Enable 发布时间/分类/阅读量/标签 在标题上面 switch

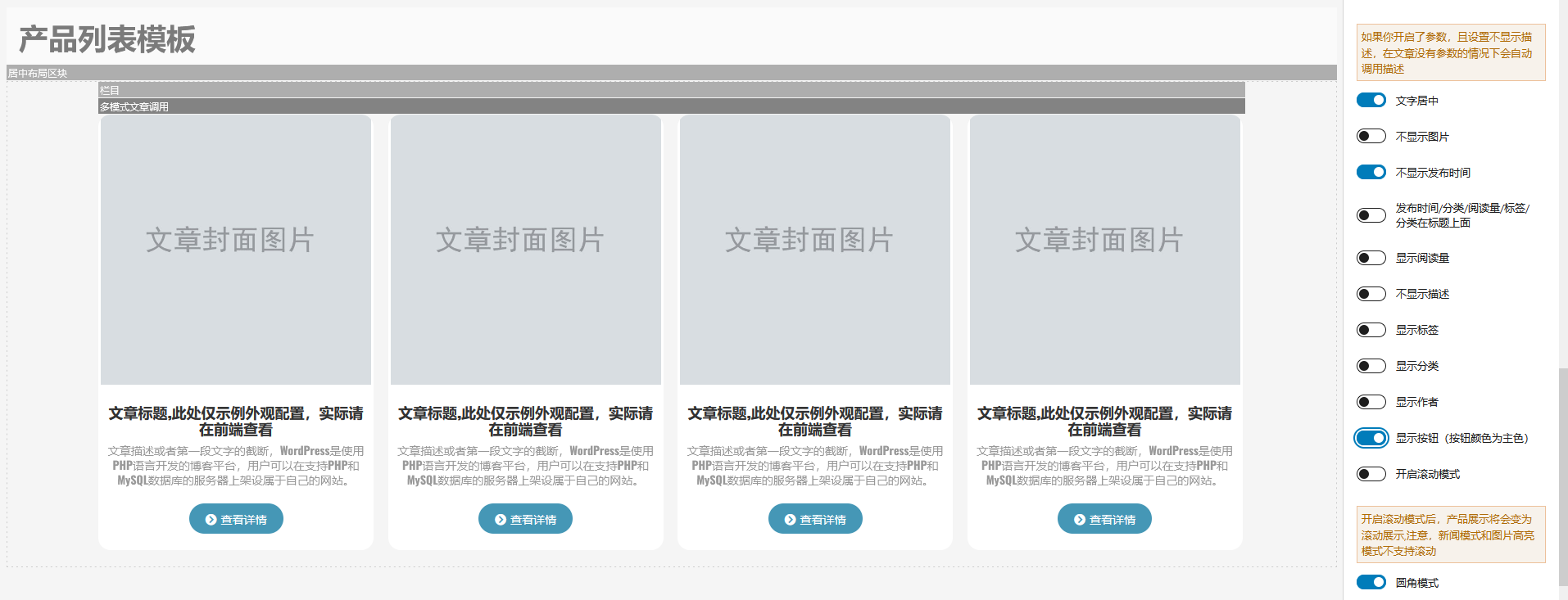coord(1371,215)
